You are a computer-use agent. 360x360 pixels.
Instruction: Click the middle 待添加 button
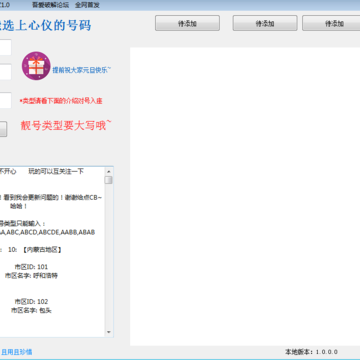point(265,23)
